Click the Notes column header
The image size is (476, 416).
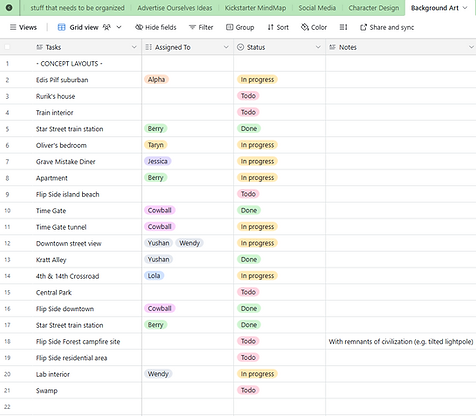coord(401,47)
